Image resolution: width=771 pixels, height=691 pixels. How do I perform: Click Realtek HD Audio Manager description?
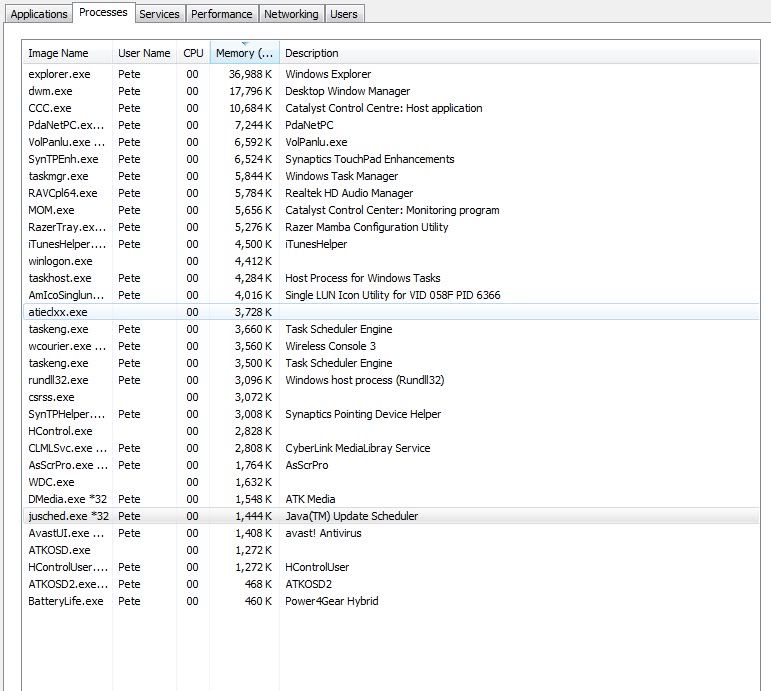349,193
